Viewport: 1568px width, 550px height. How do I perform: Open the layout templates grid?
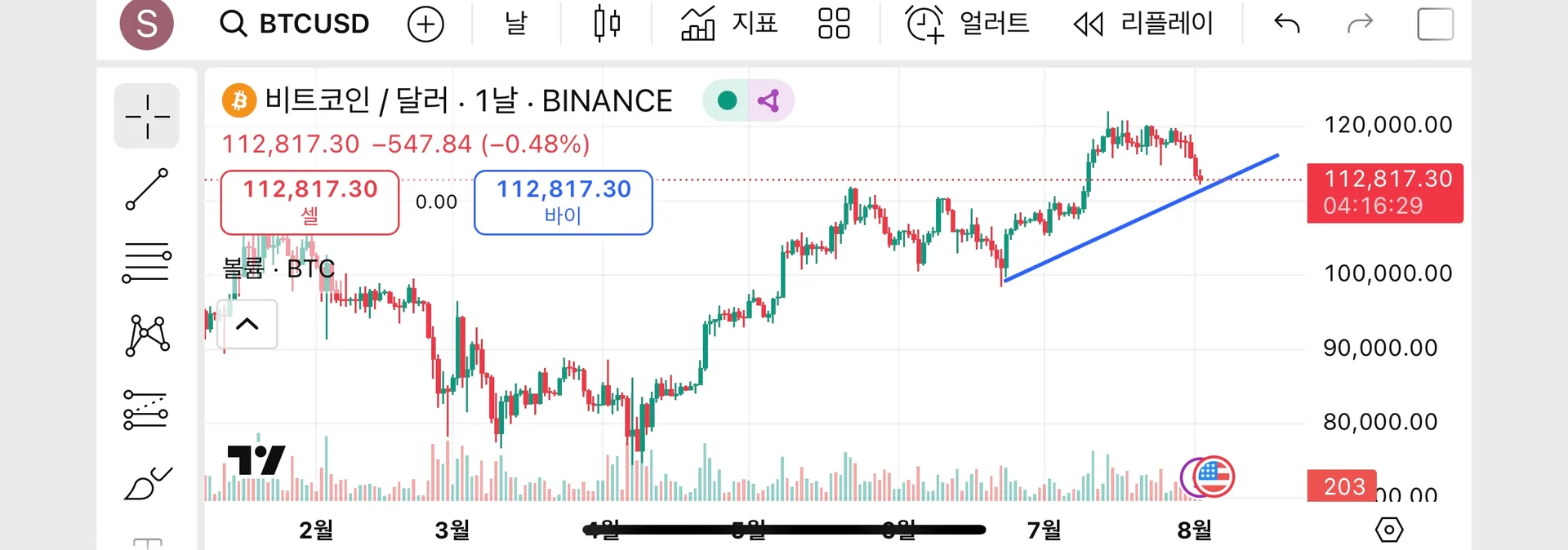pos(834,24)
